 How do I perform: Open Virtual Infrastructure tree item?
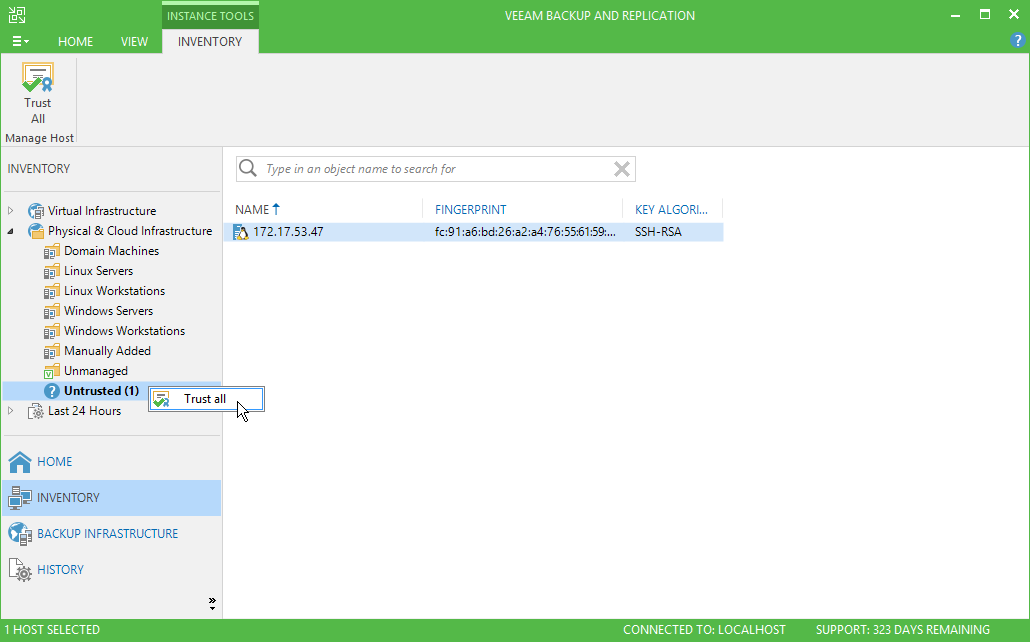(102, 211)
